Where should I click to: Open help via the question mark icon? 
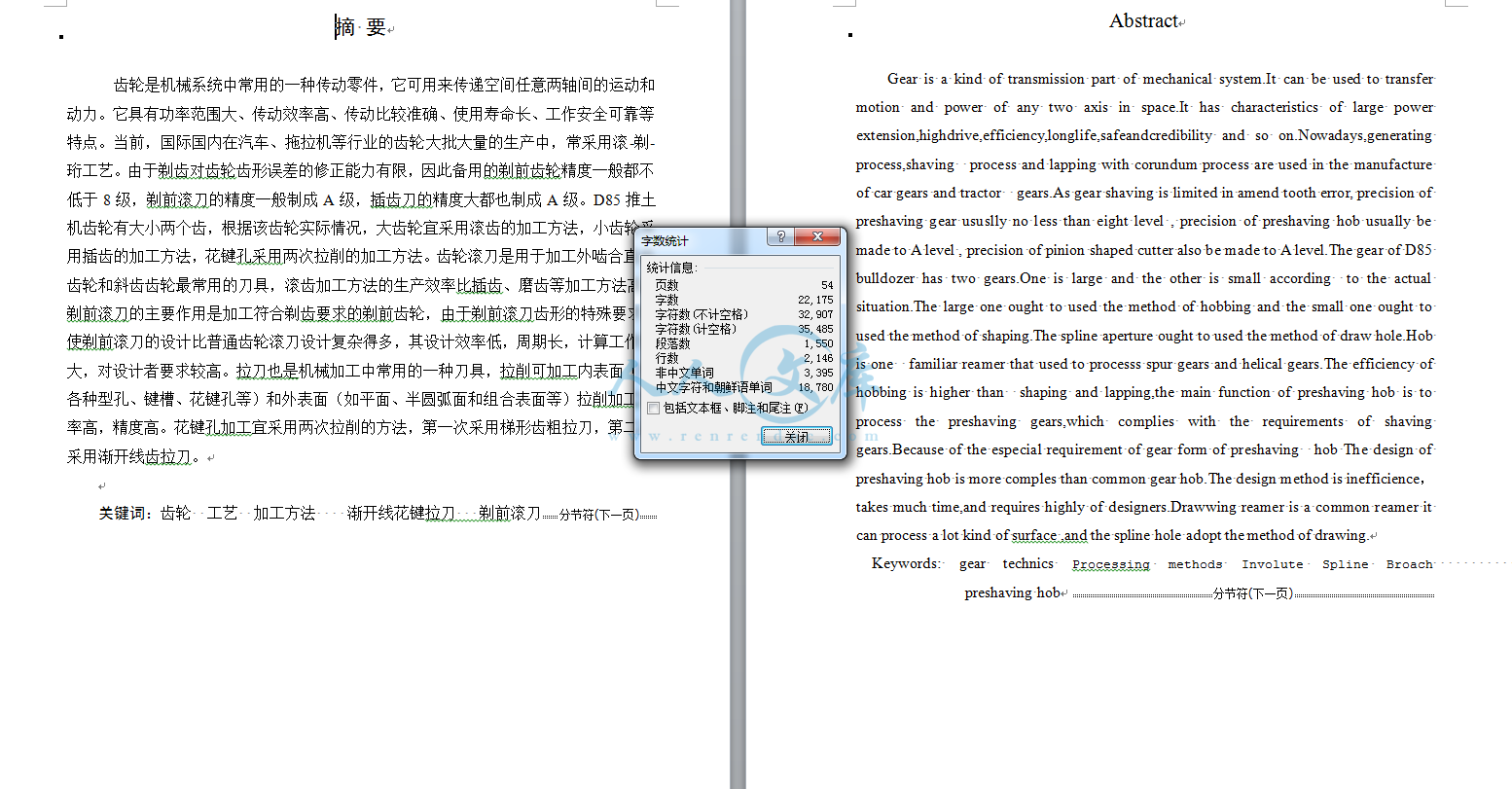coord(780,237)
